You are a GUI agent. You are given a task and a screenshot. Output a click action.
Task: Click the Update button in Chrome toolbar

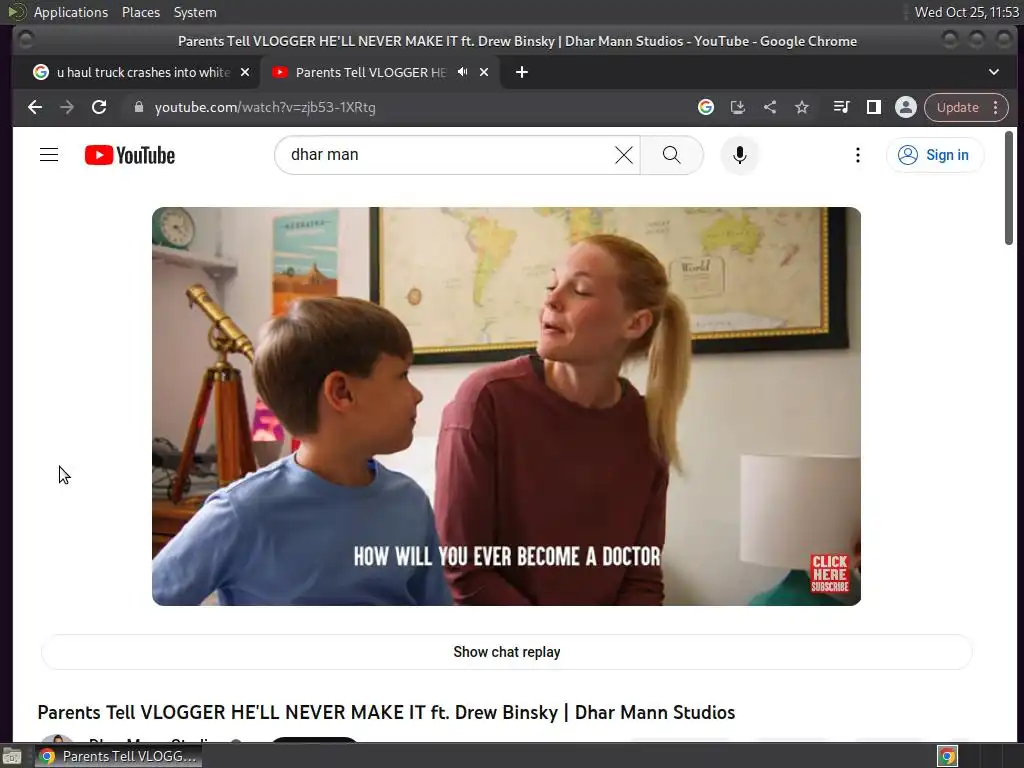(957, 107)
